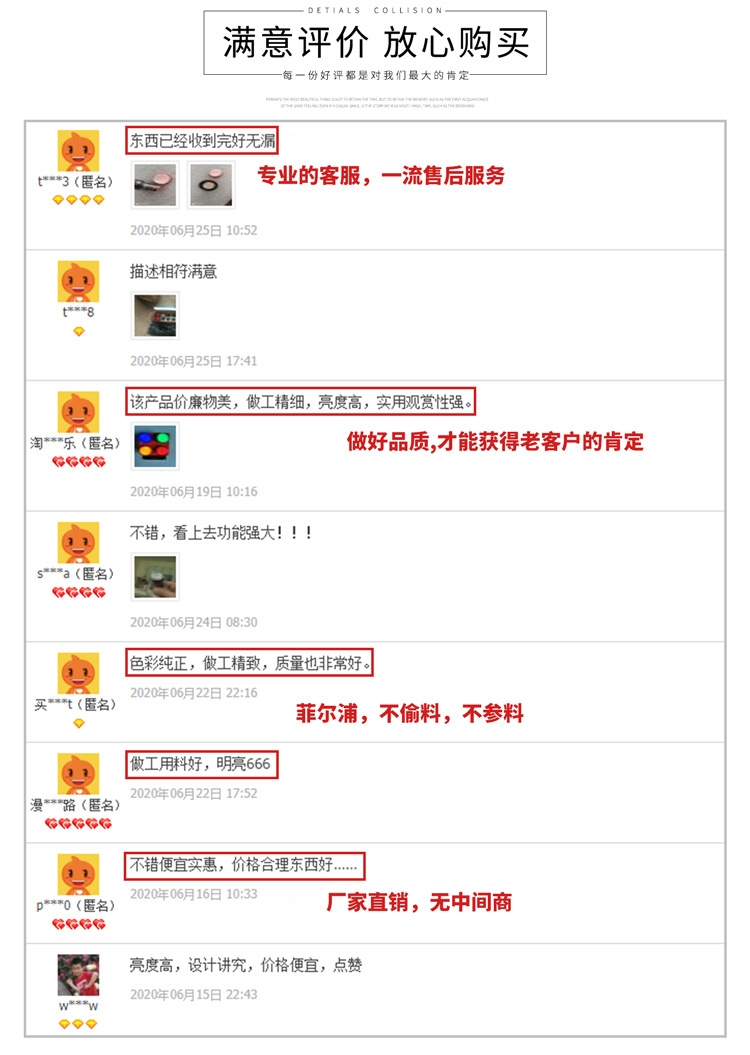Viewport: 750px width, 1055px height.
Task: Click review text 做工用料好,明亮666
Action: click(200, 764)
